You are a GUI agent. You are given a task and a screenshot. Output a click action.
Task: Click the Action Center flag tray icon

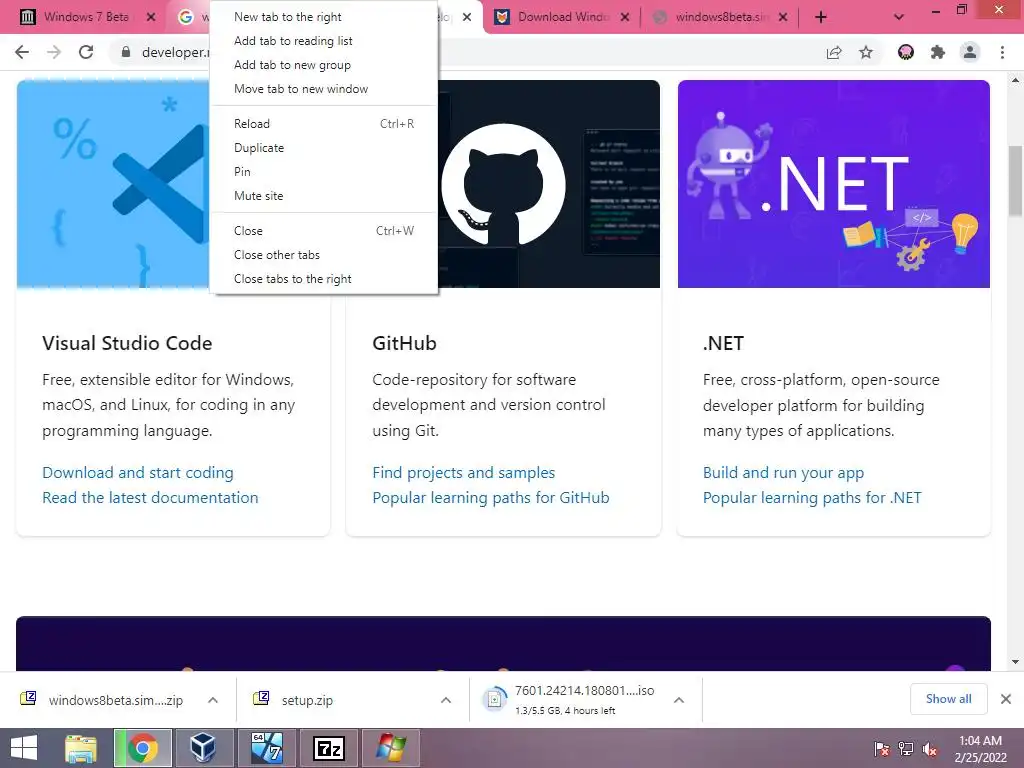[882, 749]
